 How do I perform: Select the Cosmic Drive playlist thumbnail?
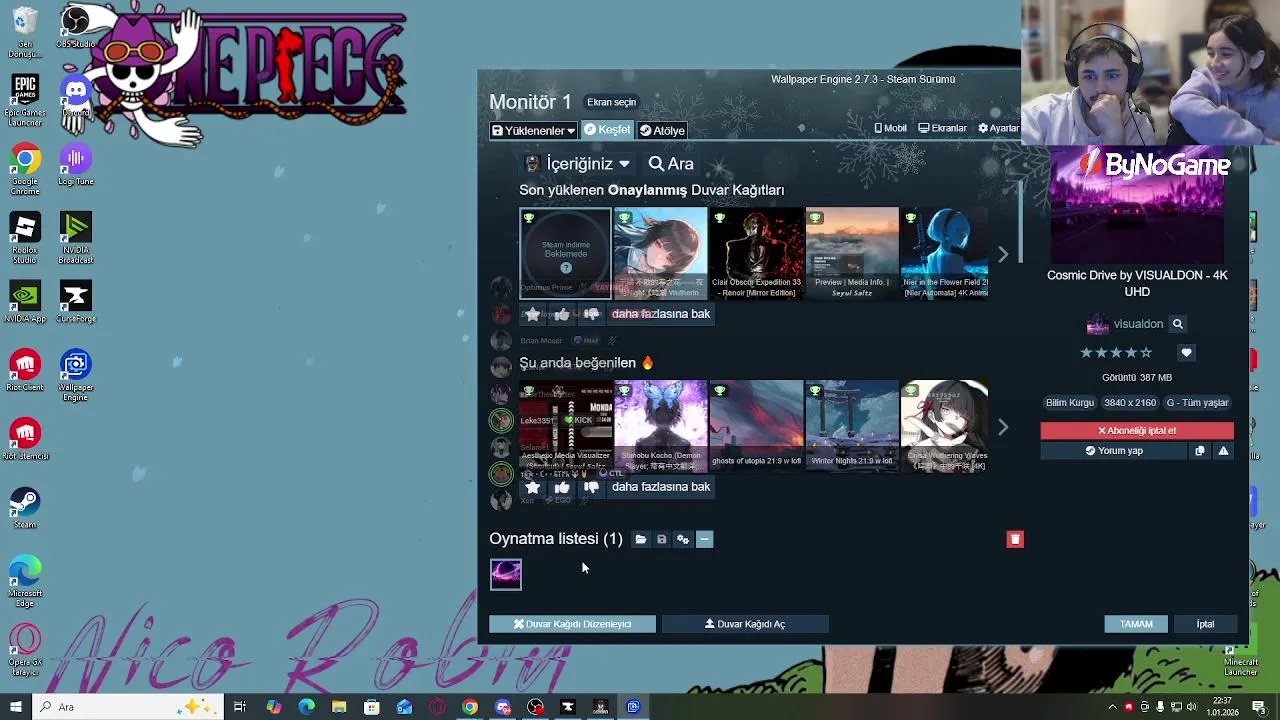click(506, 574)
